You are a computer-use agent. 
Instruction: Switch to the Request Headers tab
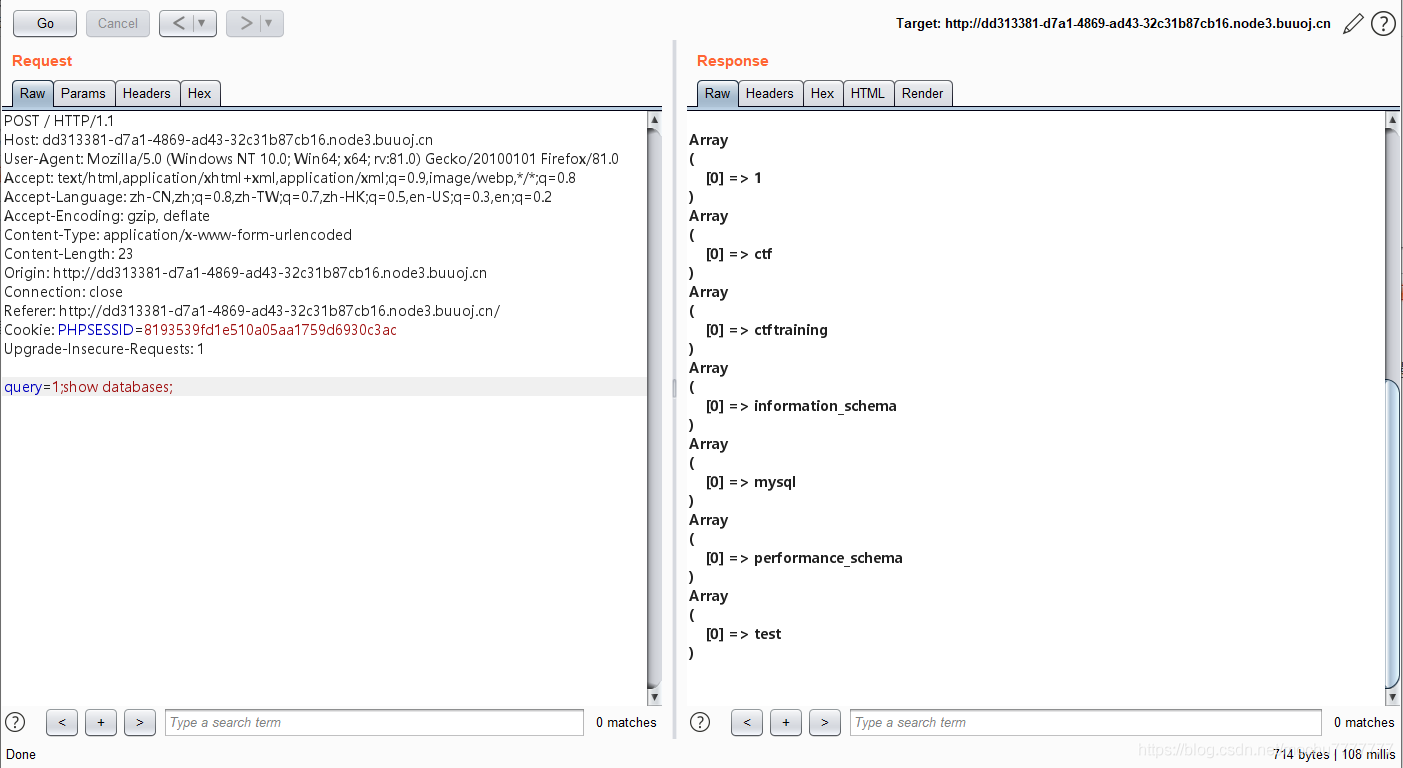147,93
